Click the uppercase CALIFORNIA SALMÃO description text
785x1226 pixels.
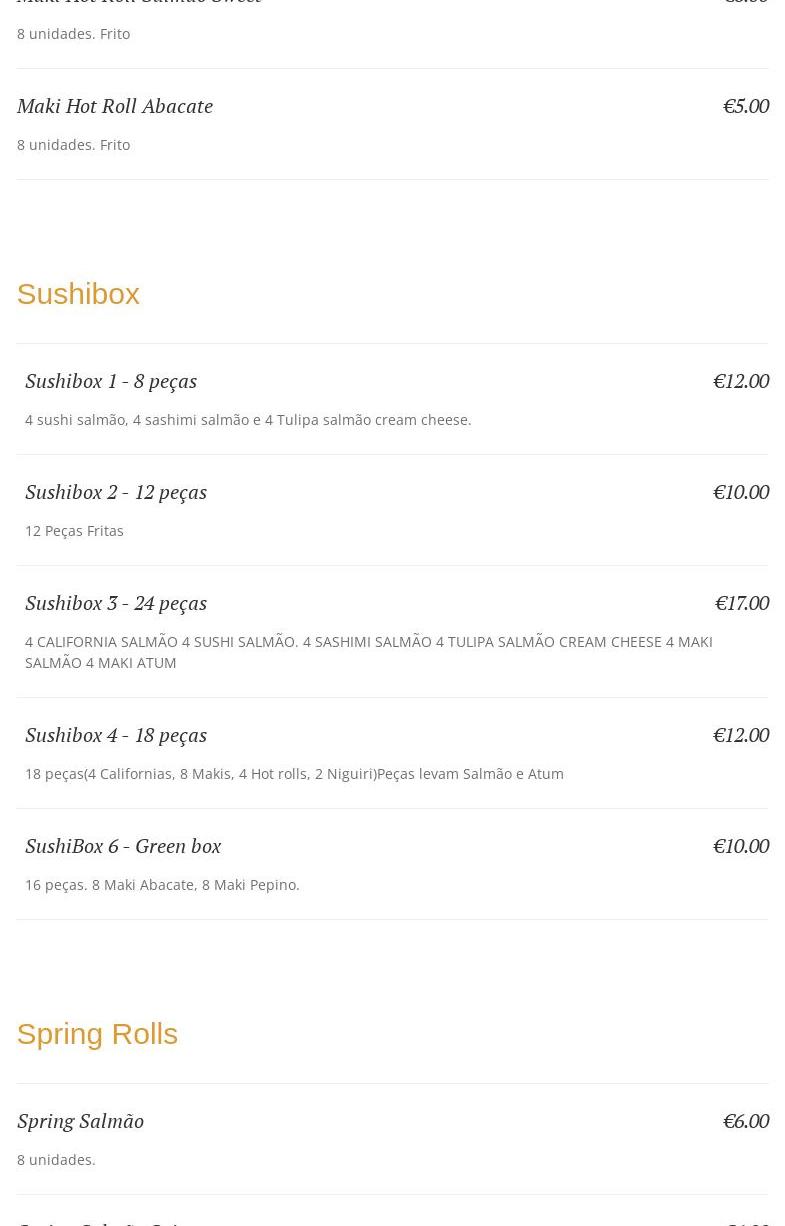(368, 652)
